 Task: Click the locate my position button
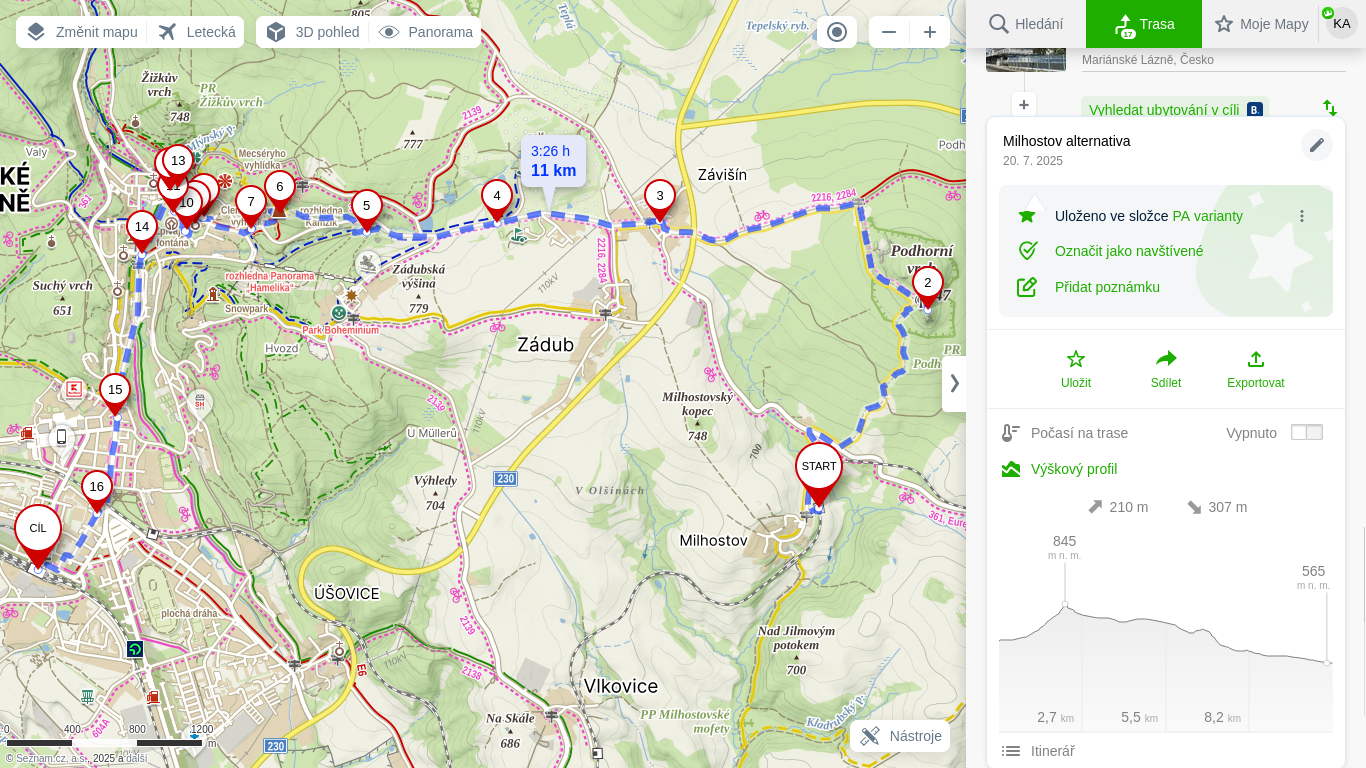point(837,32)
